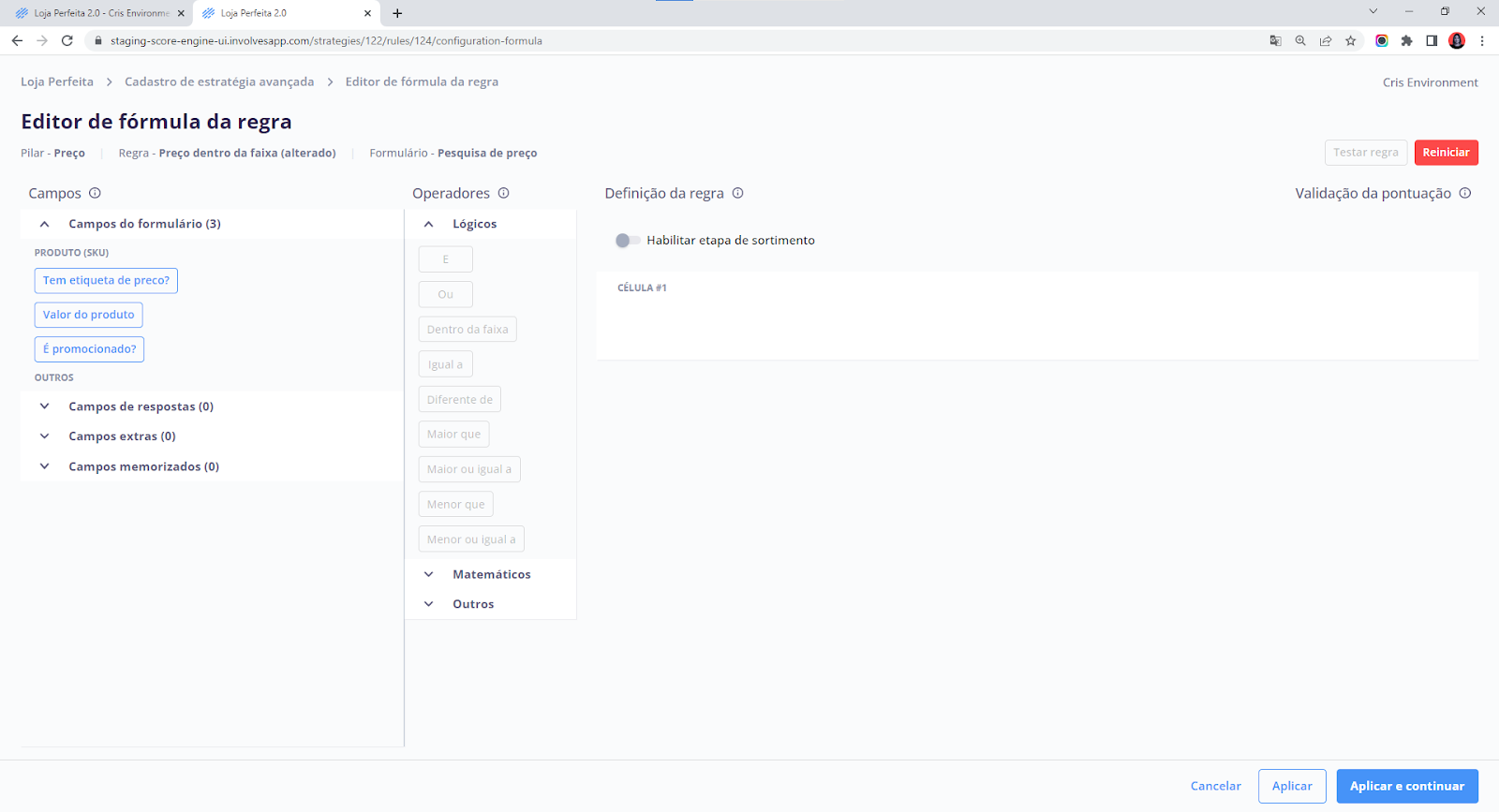
Task: Click info icon next to Operadores
Action: pyautogui.click(x=503, y=193)
